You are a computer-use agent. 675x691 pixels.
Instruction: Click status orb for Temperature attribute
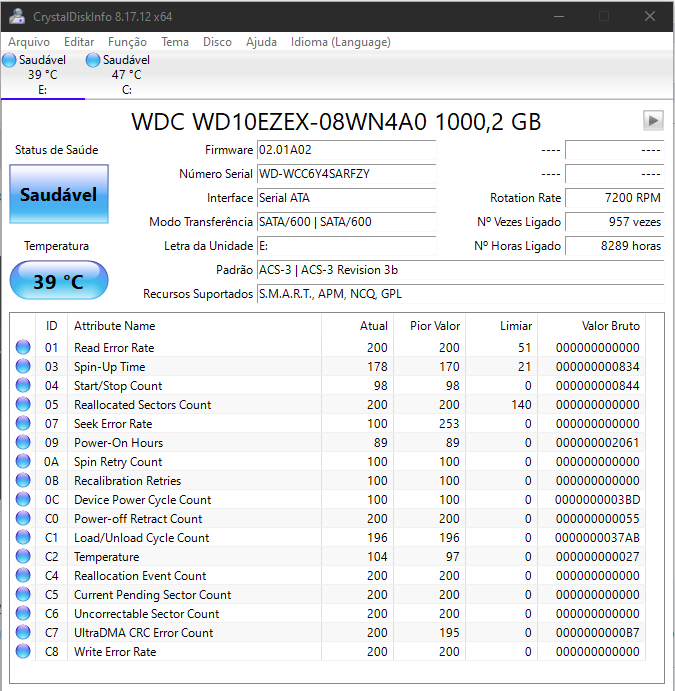[23, 556]
